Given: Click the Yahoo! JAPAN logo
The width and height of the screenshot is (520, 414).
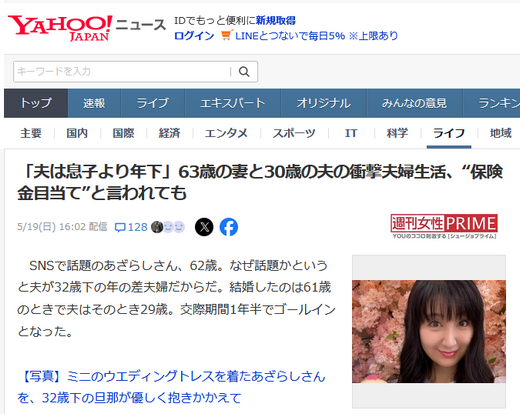Looking at the screenshot, I should pyautogui.click(x=60, y=28).
